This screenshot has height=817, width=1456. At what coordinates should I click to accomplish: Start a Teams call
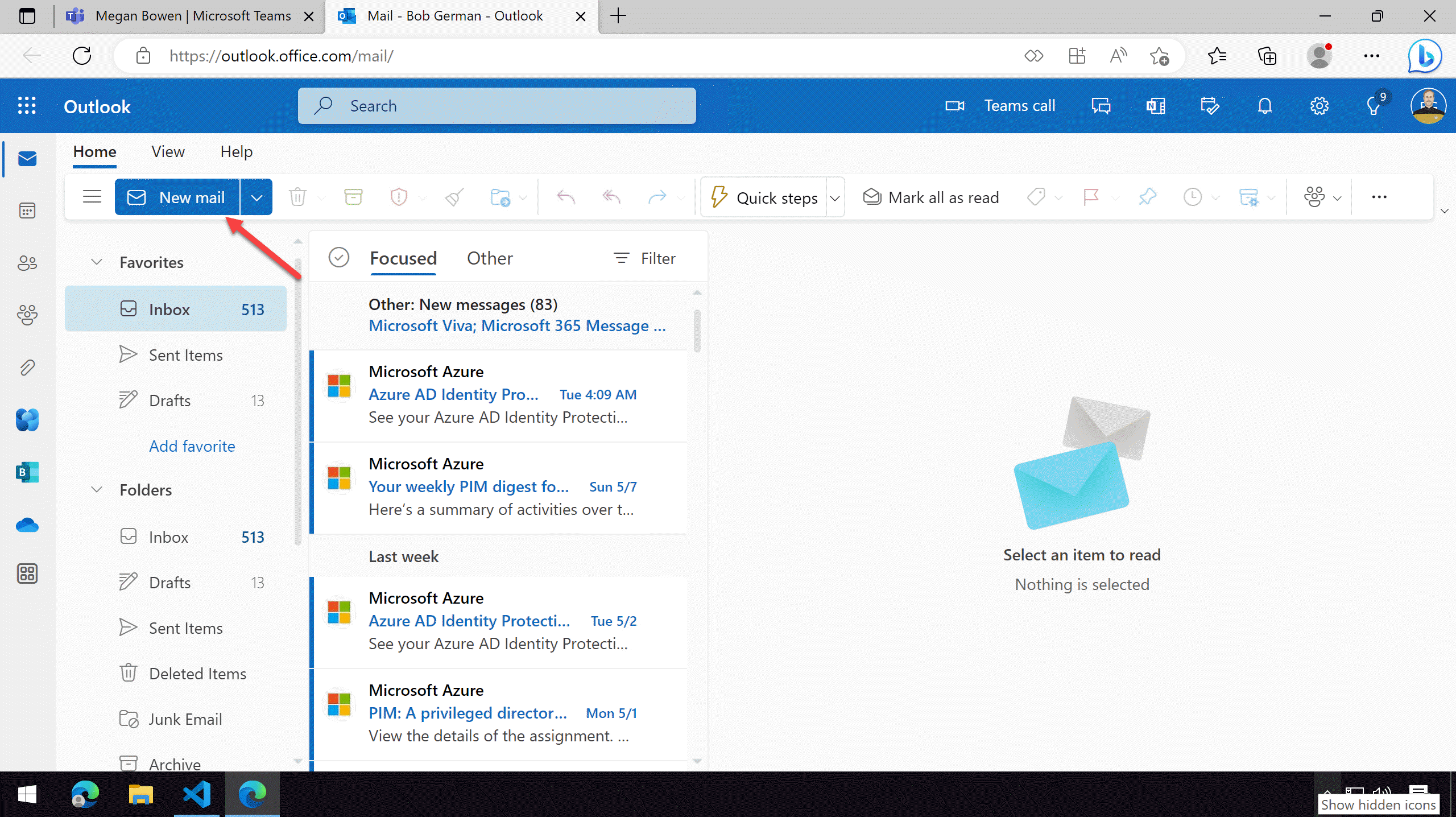[x=1000, y=106]
